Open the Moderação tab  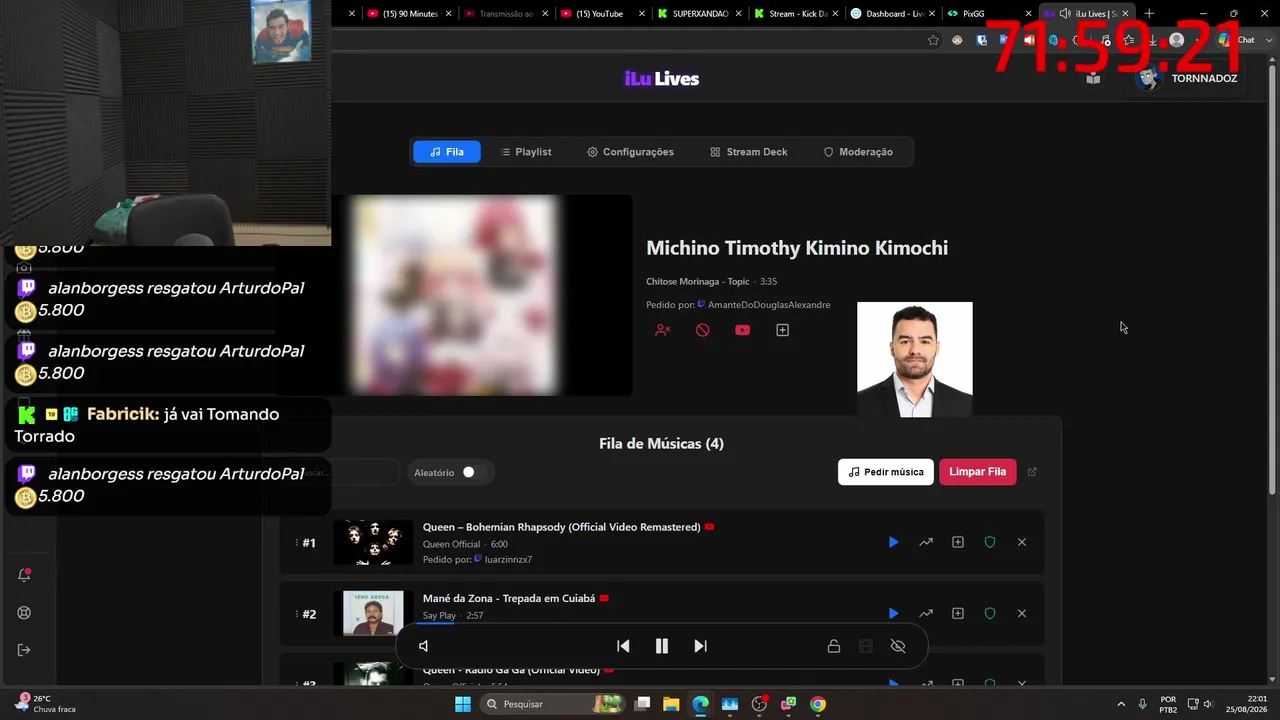coord(858,152)
